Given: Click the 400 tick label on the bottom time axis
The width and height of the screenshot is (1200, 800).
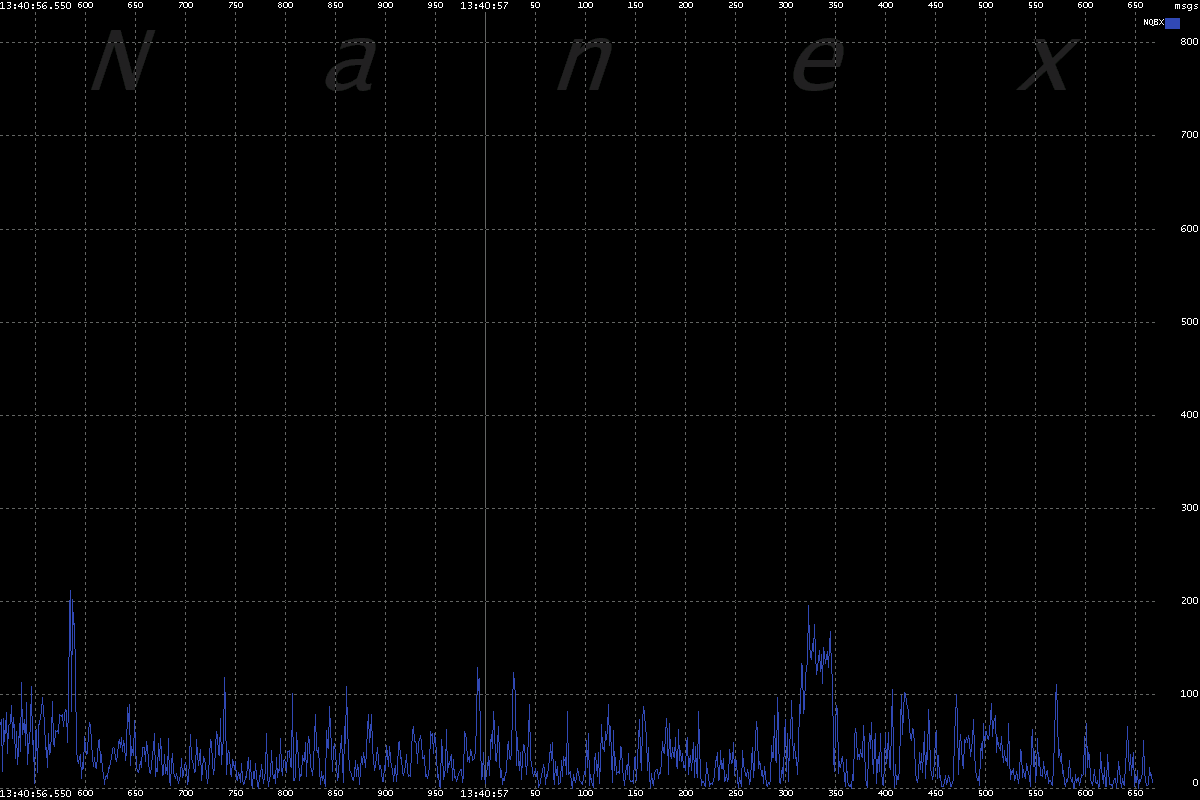Looking at the screenshot, I should [885, 793].
